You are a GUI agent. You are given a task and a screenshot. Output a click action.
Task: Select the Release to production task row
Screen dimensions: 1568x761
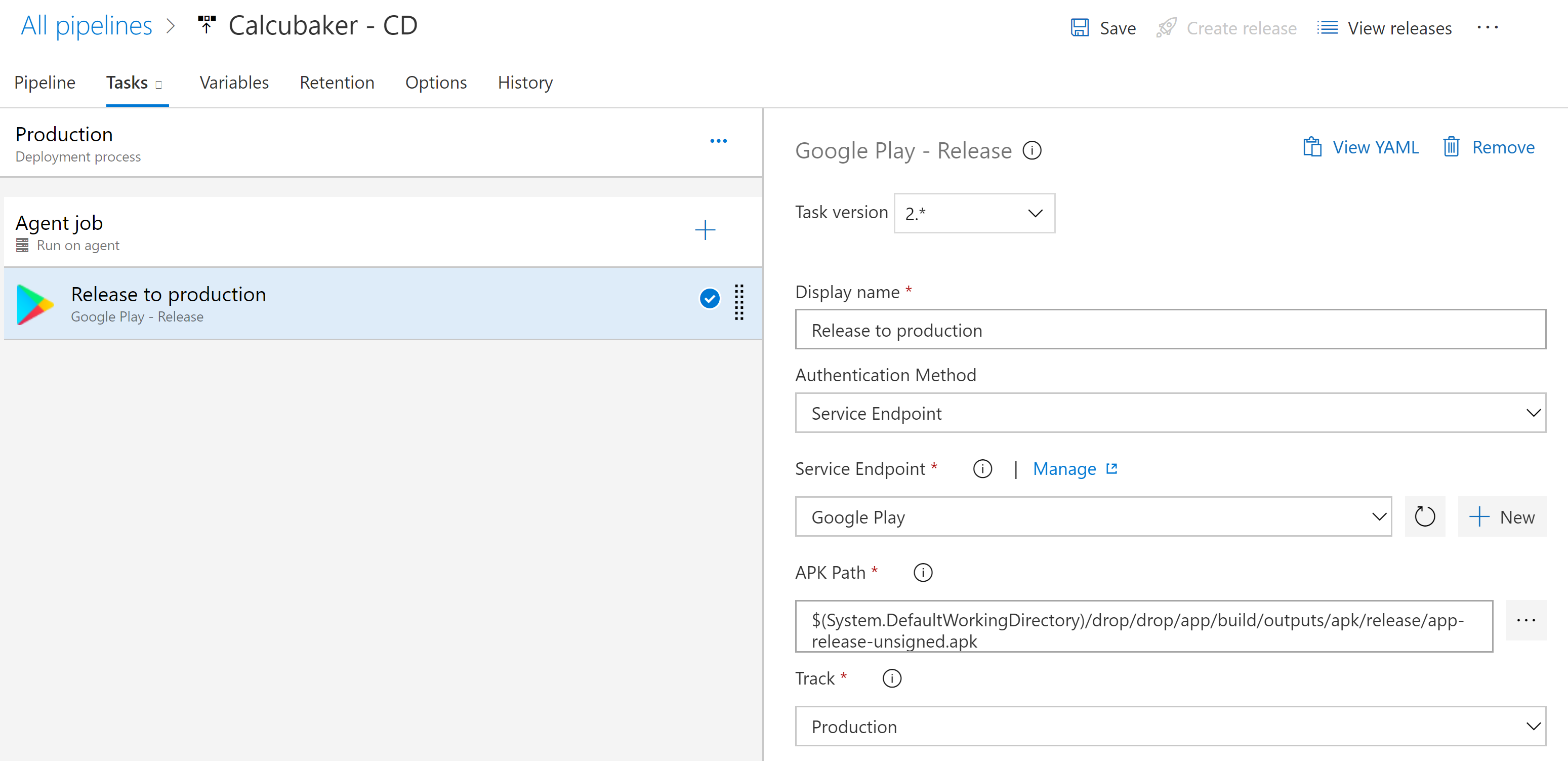(383, 303)
